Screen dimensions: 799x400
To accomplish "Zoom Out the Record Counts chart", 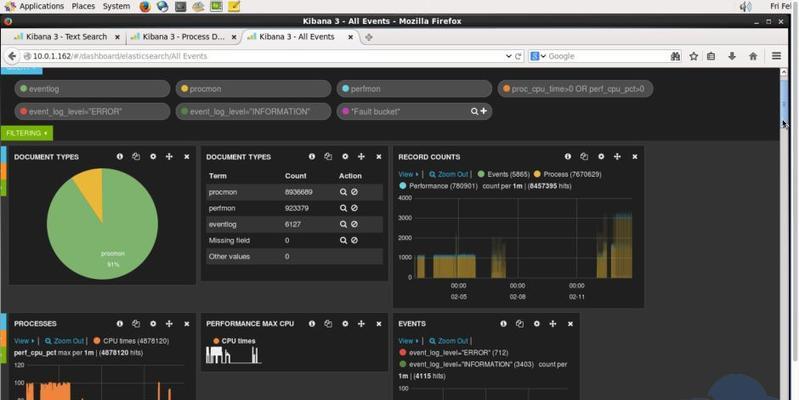I will coord(448,174).
